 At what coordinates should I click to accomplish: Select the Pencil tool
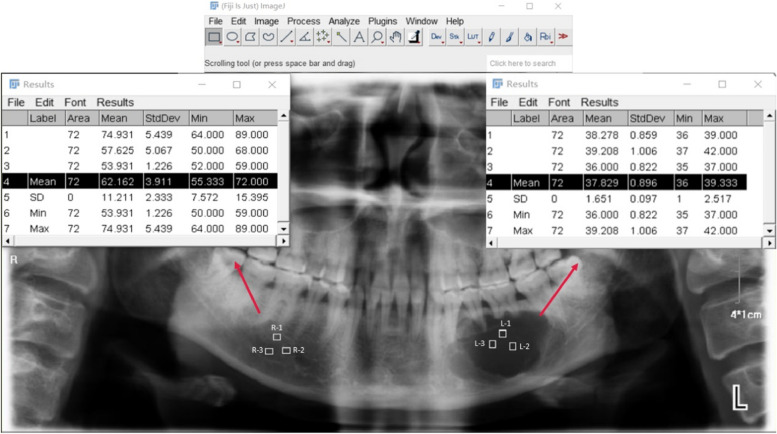click(491, 37)
